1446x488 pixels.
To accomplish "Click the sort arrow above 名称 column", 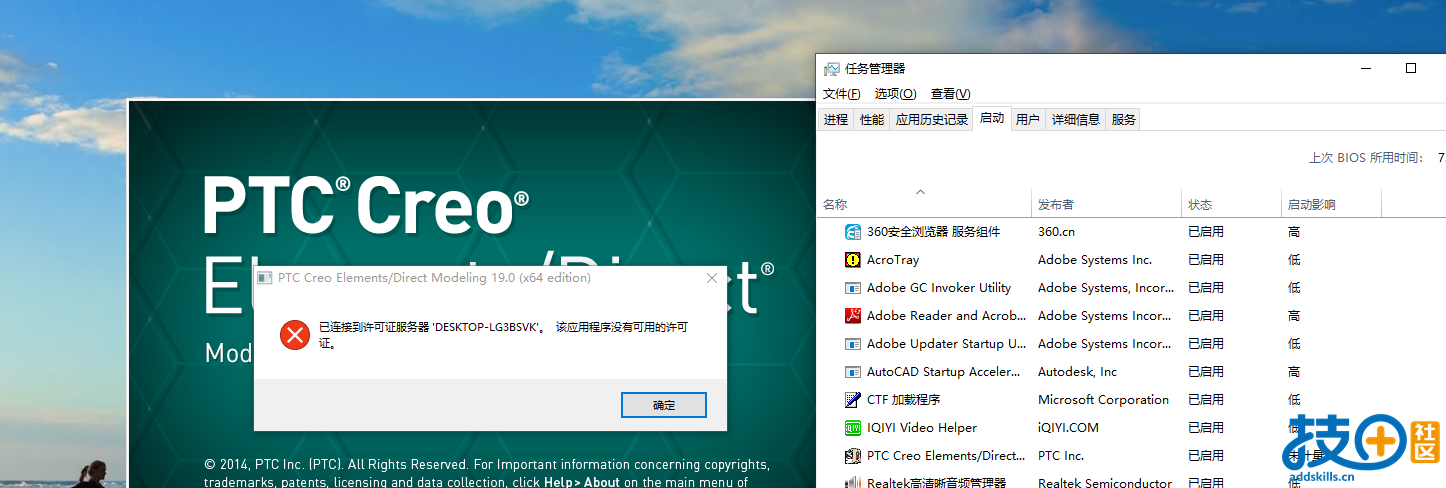I will [921, 191].
